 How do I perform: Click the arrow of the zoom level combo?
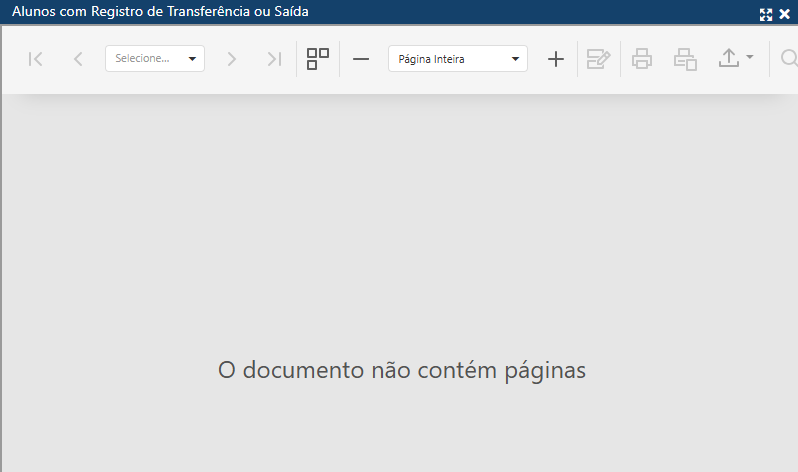point(515,59)
